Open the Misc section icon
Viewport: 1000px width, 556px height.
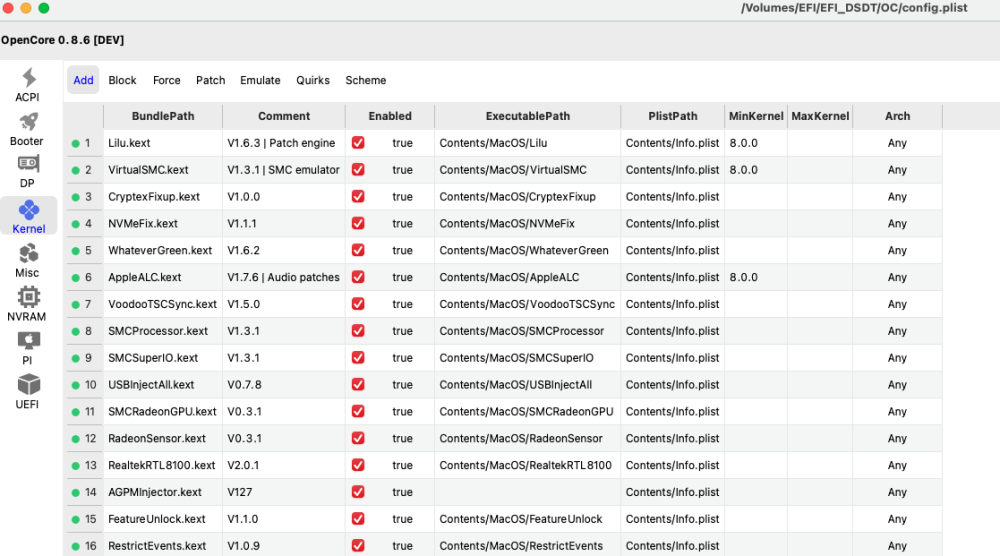click(27, 253)
